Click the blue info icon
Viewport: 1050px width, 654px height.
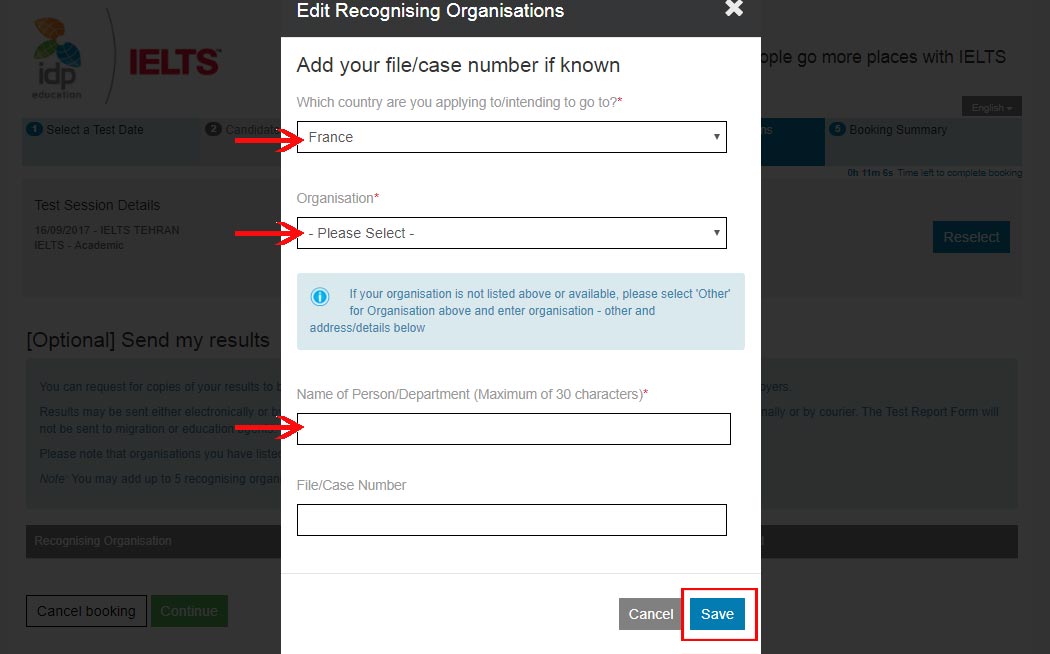[320, 296]
